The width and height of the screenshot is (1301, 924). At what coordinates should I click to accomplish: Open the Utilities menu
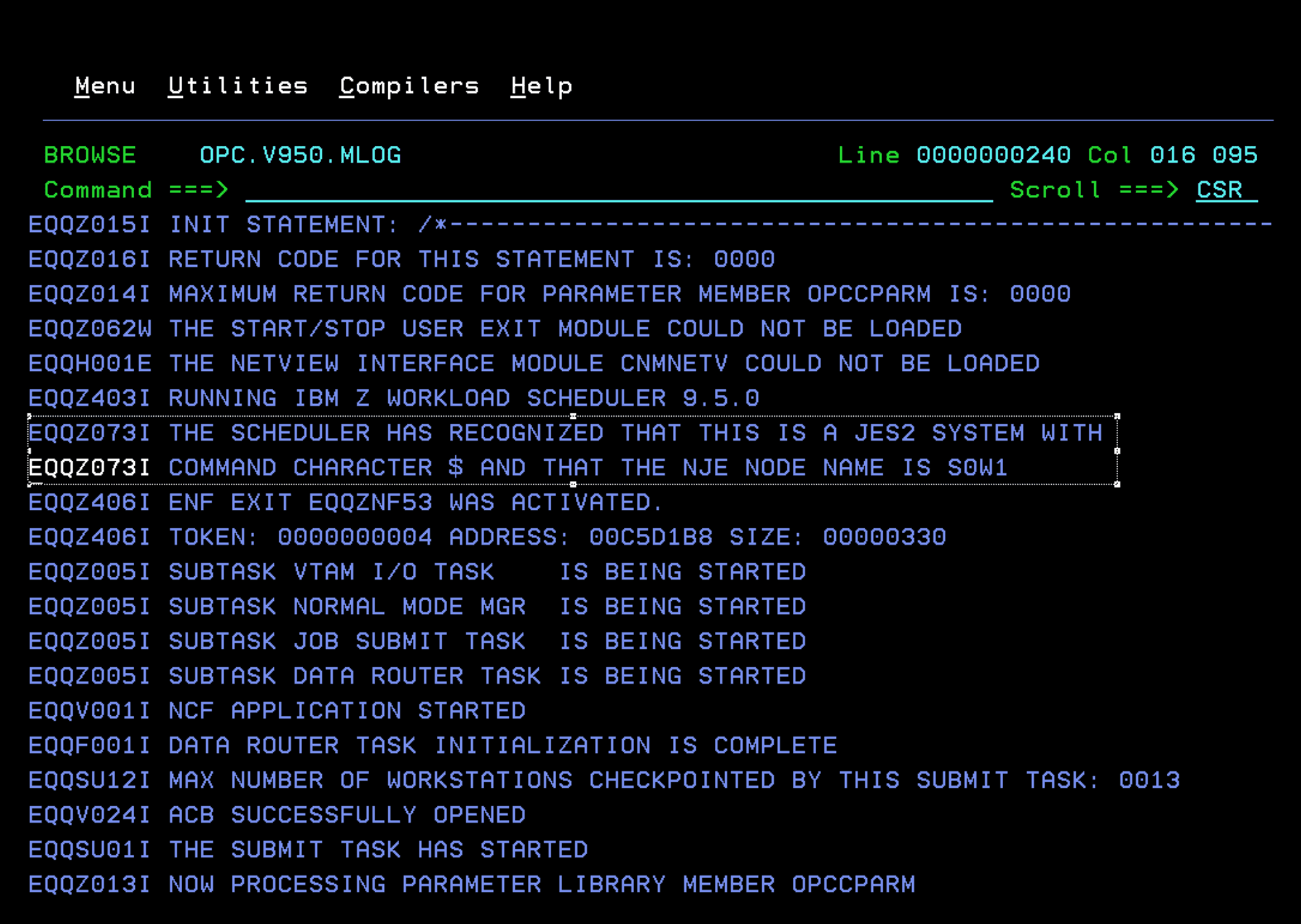pos(238,86)
